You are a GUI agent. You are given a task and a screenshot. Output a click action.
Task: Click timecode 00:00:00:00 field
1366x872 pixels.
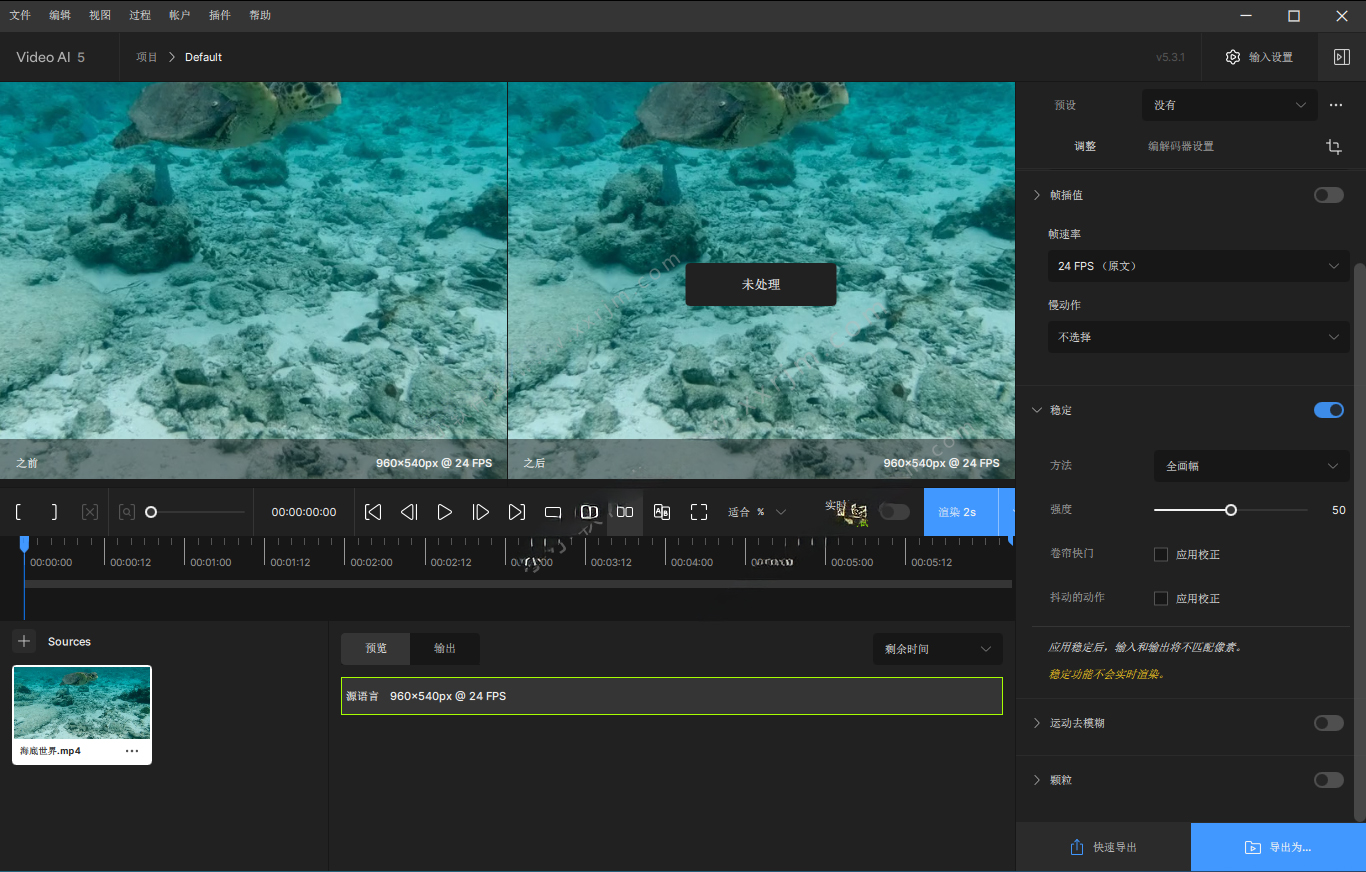click(304, 512)
